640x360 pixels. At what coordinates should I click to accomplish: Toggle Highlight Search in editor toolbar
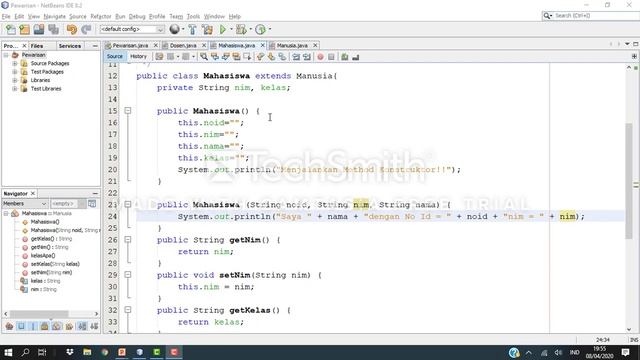(236, 57)
